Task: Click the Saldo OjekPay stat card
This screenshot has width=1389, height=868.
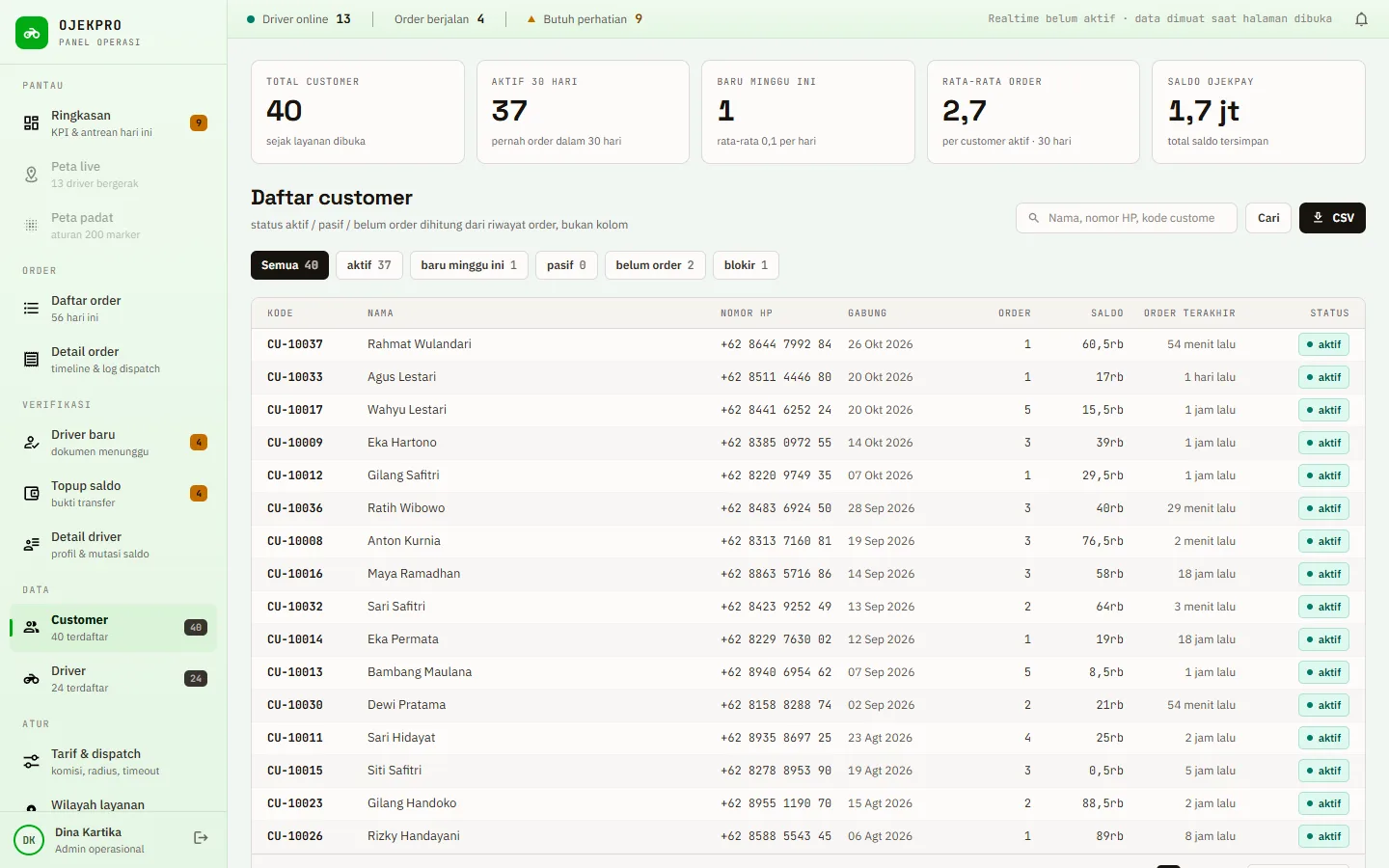Action: 1259,112
